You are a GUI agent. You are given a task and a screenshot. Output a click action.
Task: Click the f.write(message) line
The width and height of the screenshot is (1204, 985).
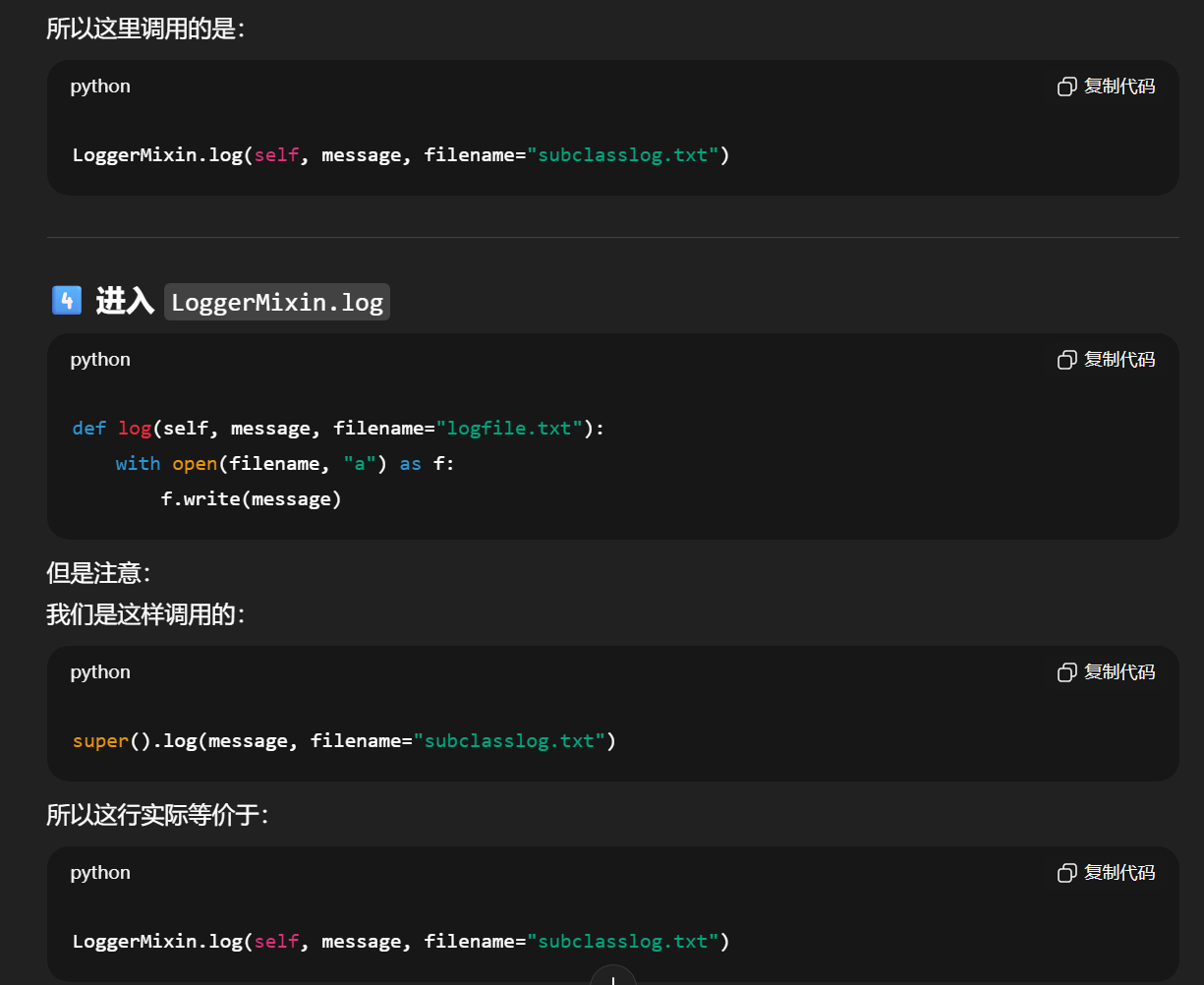[251, 499]
